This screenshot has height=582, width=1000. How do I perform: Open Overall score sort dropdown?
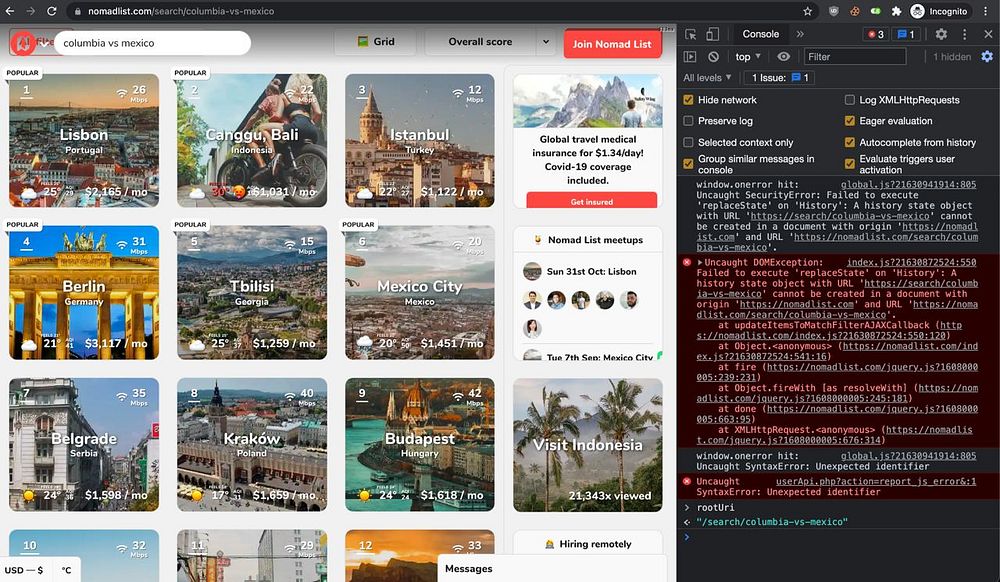click(480, 41)
